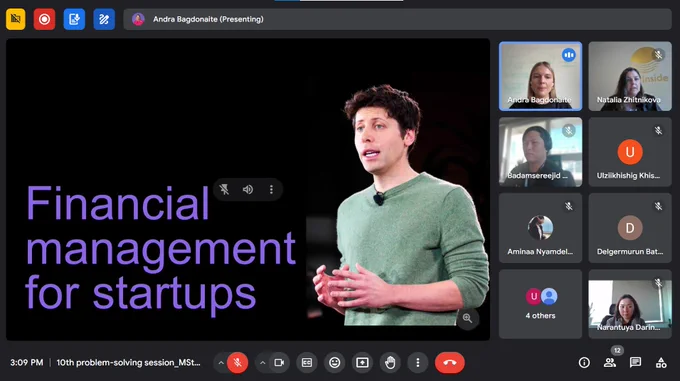Screen dimensions: 680x381
Task: Zoom into the presentation with the magnifier icon
Action: 468,318
